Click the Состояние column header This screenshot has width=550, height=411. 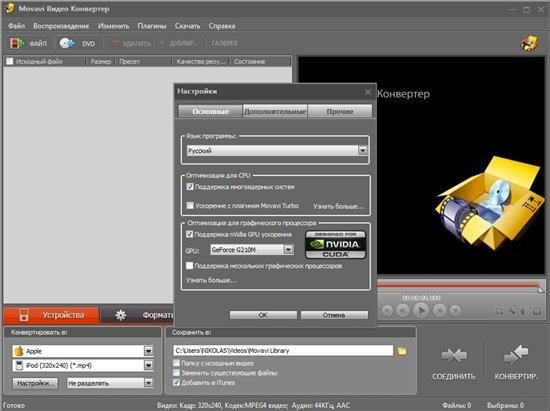click(260, 62)
